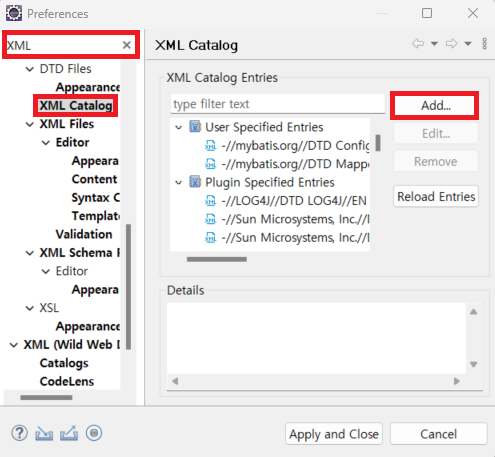The width and height of the screenshot is (495, 457).
Task: Click the icon beside the LOG4J DTD entry
Action: pyautogui.click(x=210, y=201)
